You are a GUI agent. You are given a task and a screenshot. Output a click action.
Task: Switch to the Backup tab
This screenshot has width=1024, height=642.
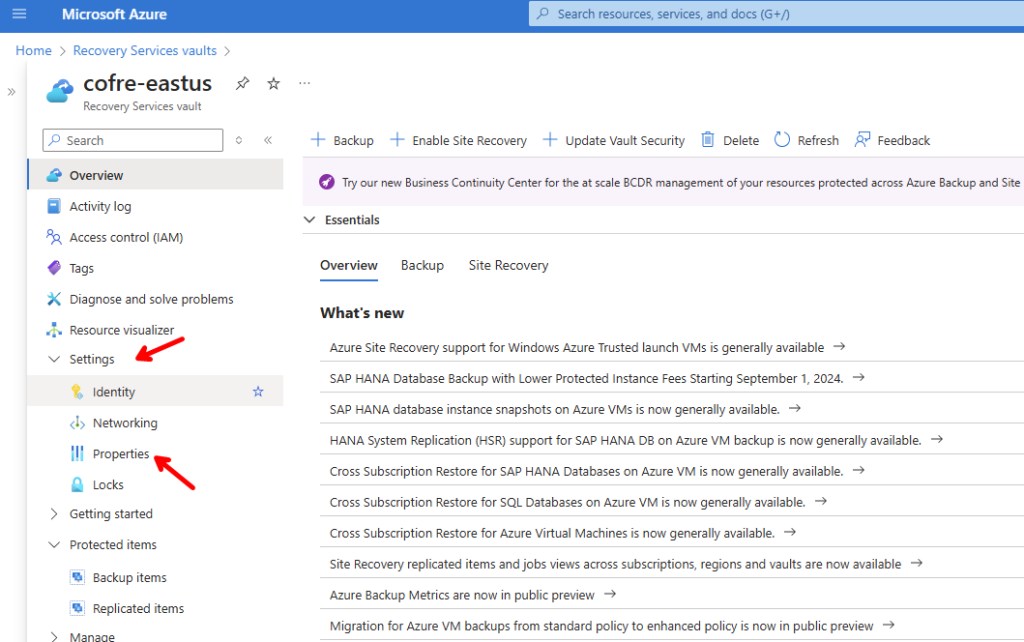(x=422, y=265)
